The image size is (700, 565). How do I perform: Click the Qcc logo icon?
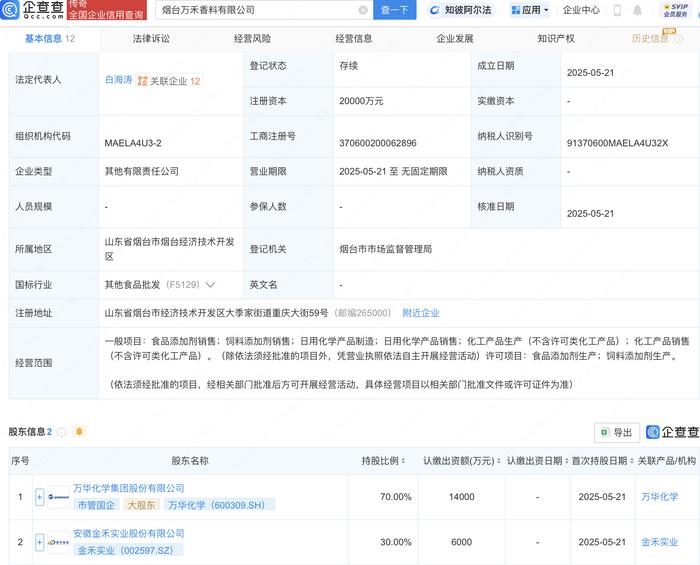tap(10, 9)
